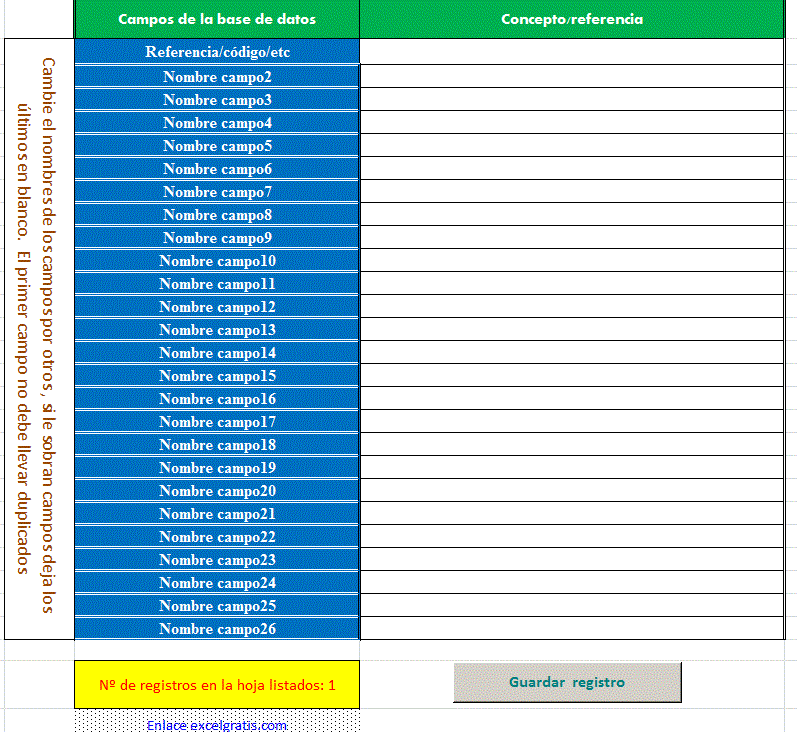
Task: Select the Nombre campo8 label cell
Action: 217,214
